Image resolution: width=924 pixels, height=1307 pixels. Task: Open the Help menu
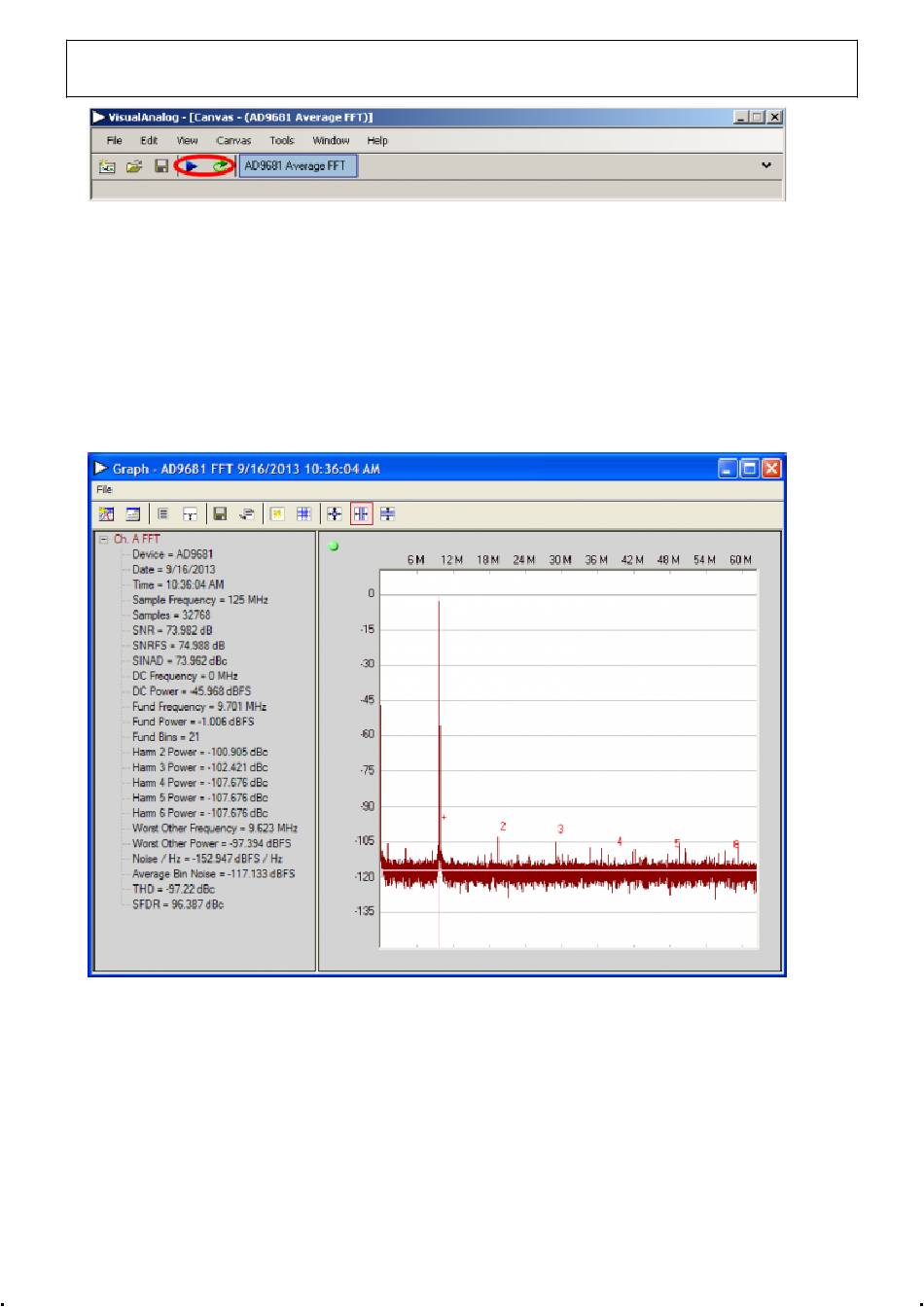point(377,141)
